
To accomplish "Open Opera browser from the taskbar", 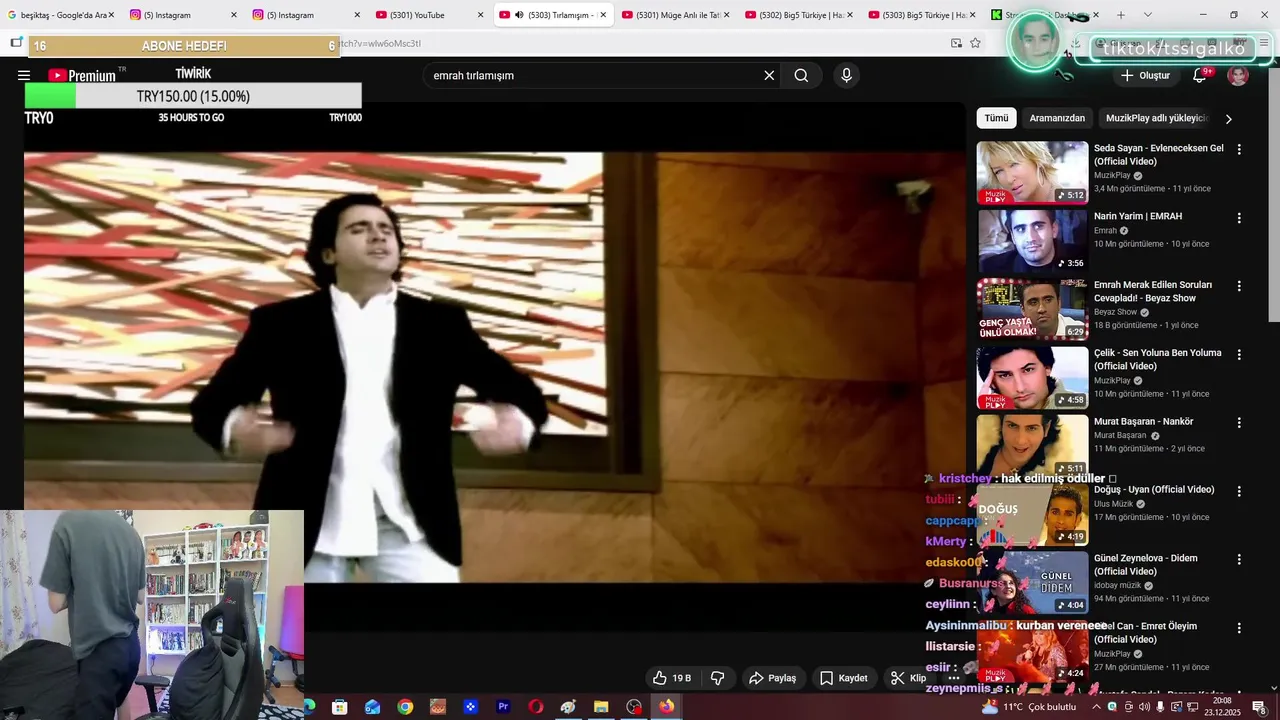I will [x=536, y=707].
